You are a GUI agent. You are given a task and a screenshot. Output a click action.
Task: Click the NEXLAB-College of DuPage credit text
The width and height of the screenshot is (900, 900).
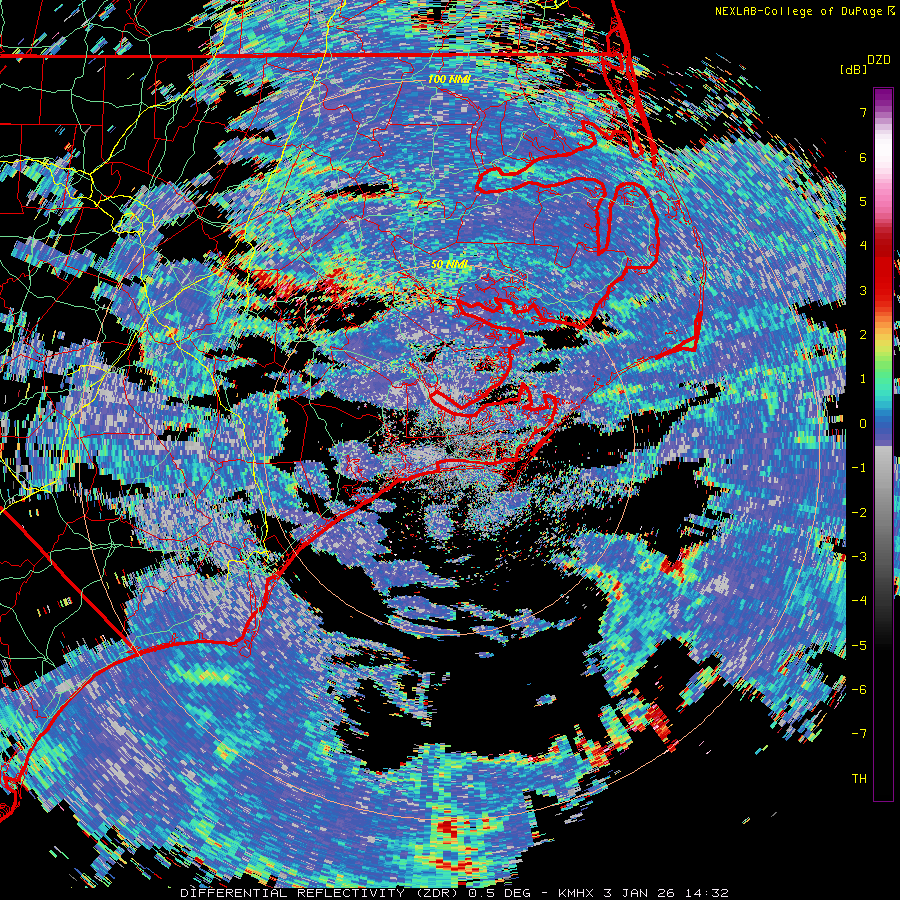click(805, 11)
